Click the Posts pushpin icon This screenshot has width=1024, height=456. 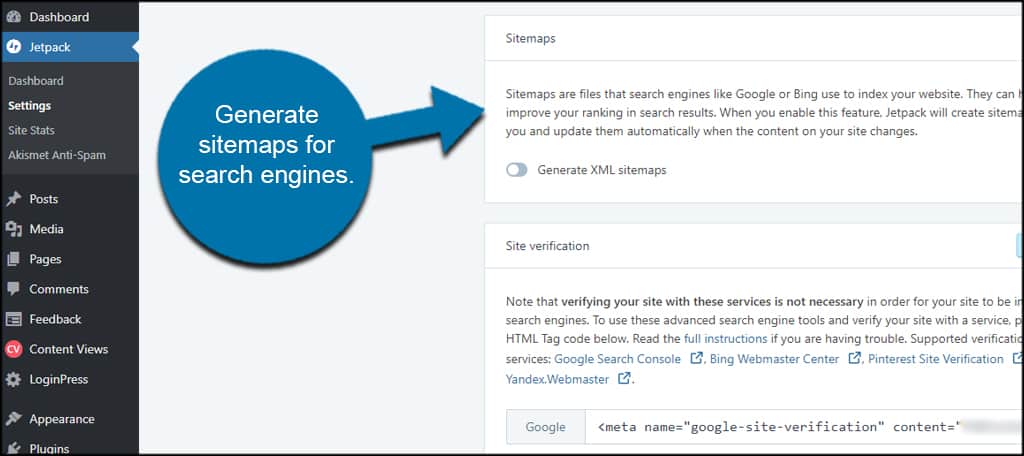(x=13, y=199)
